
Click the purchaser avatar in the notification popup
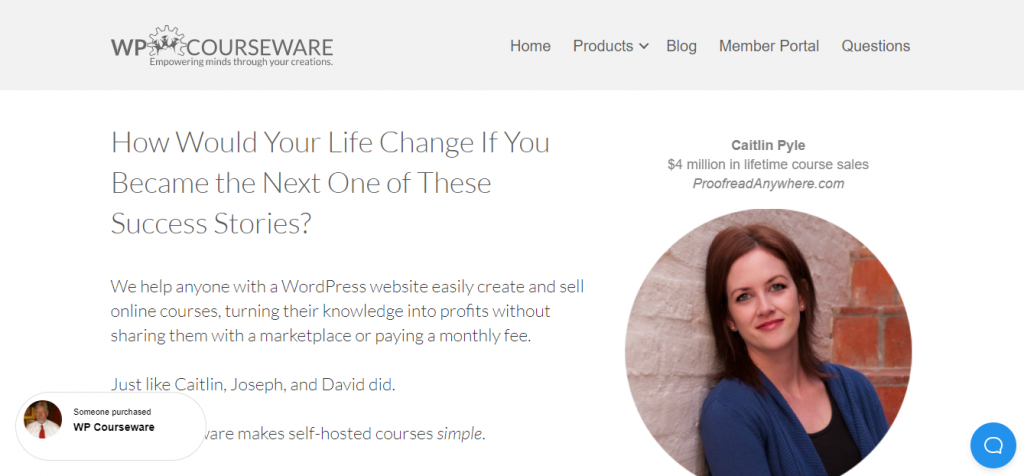(x=42, y=419)
